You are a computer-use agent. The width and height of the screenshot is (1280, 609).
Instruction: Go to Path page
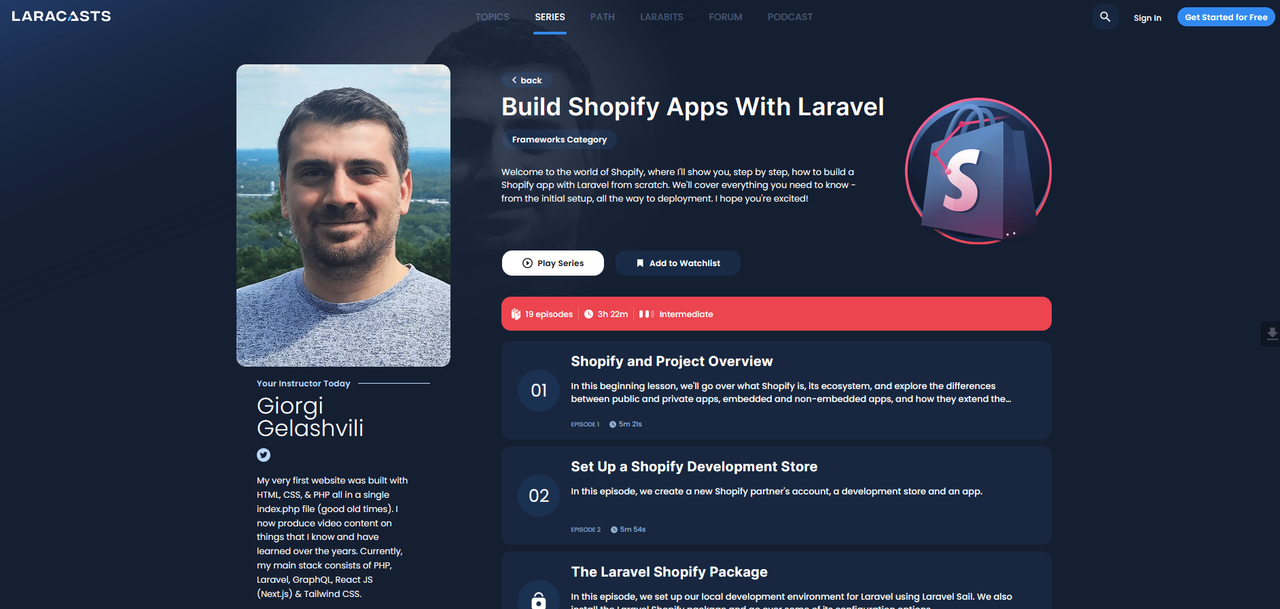602,17
